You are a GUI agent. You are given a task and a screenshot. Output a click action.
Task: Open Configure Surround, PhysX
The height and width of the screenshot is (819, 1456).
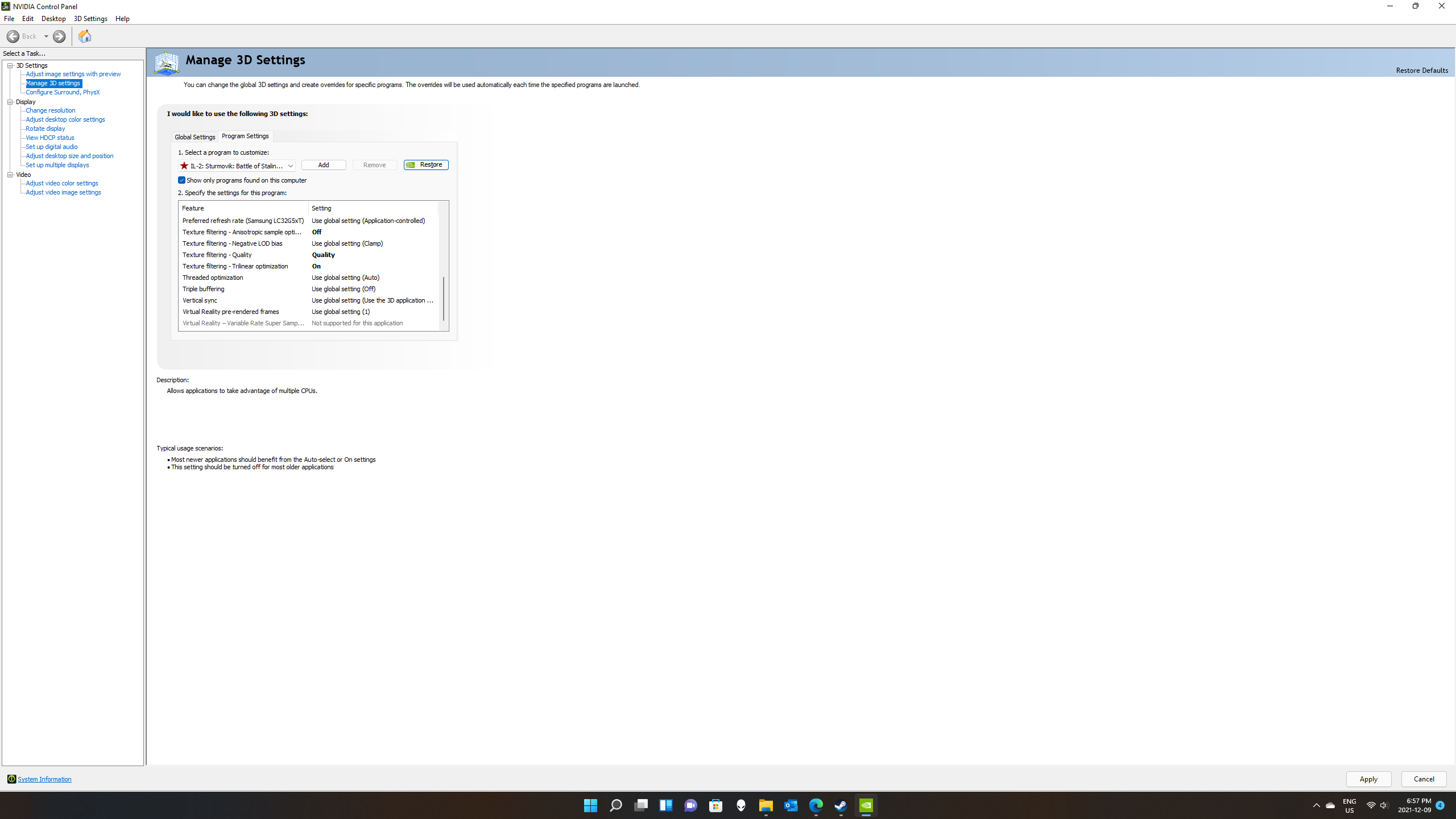(63, 92)
